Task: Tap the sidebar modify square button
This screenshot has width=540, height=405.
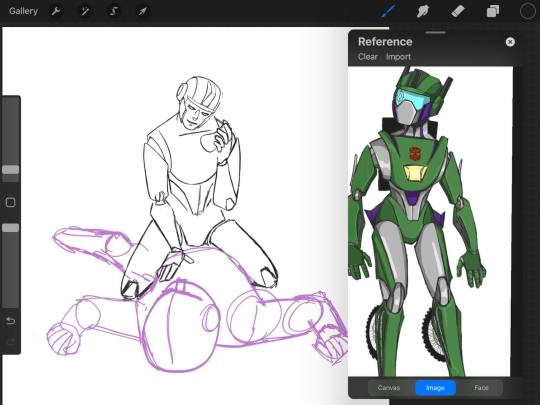Action: pyautogui.click(x=11, y=202)
